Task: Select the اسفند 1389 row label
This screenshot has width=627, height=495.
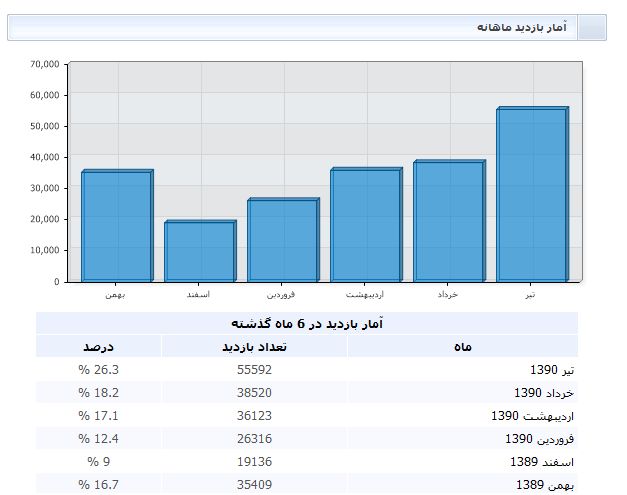Action: pyautogui.click(x=542, y=462)
